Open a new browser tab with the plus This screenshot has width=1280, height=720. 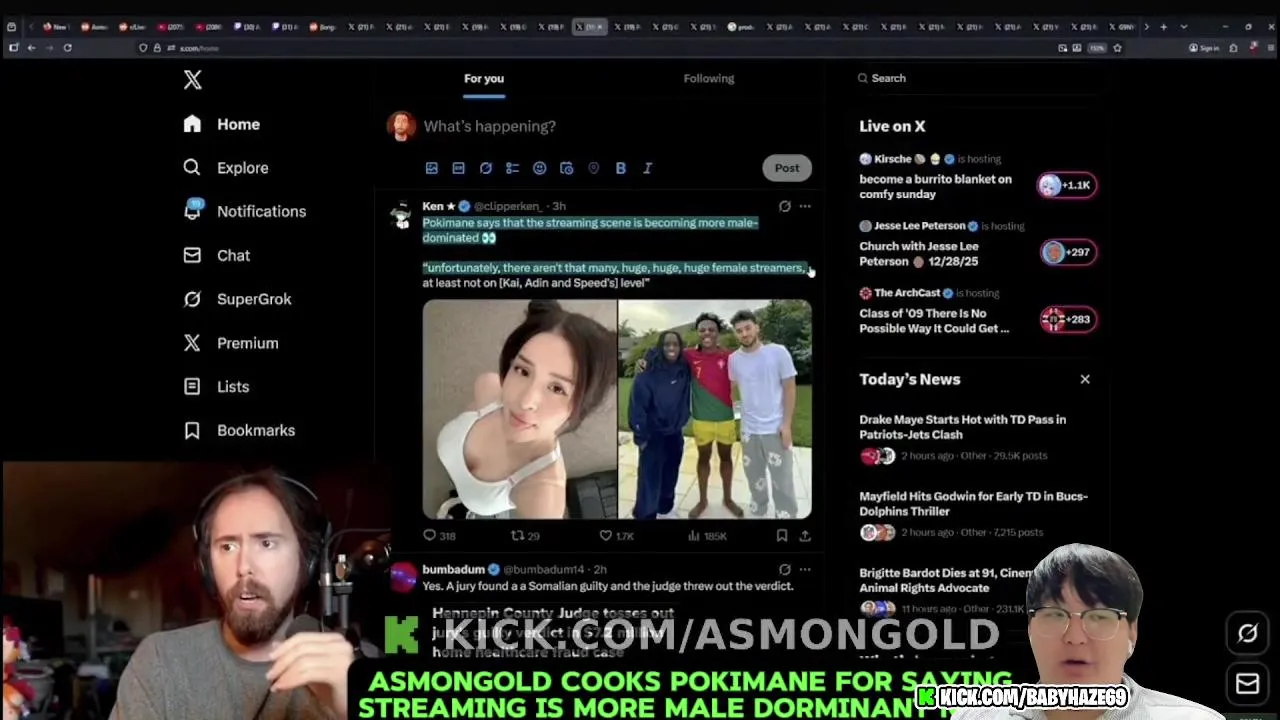point(1163,27)
